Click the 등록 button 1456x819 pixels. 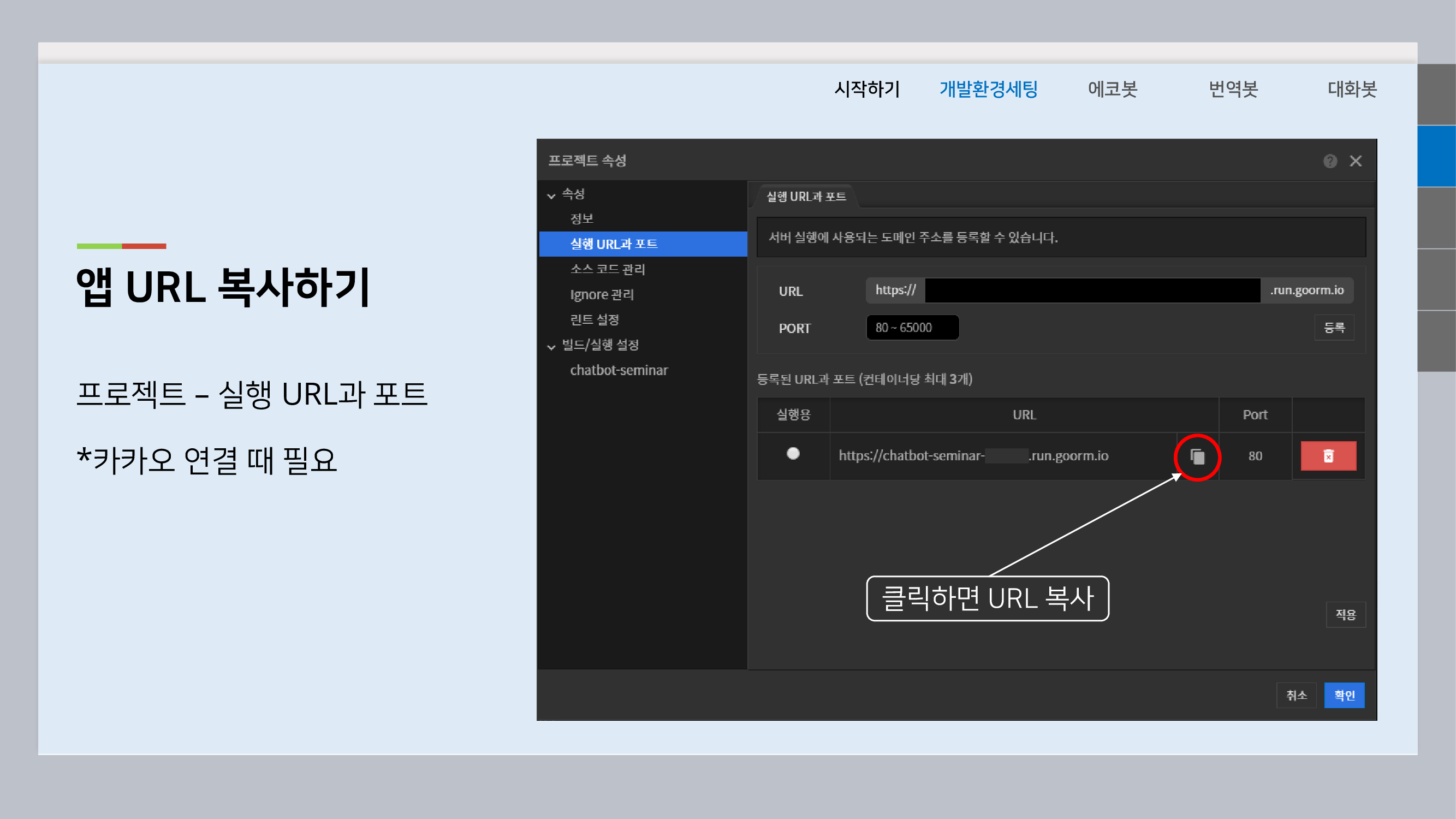click(x=1334, y=328)
